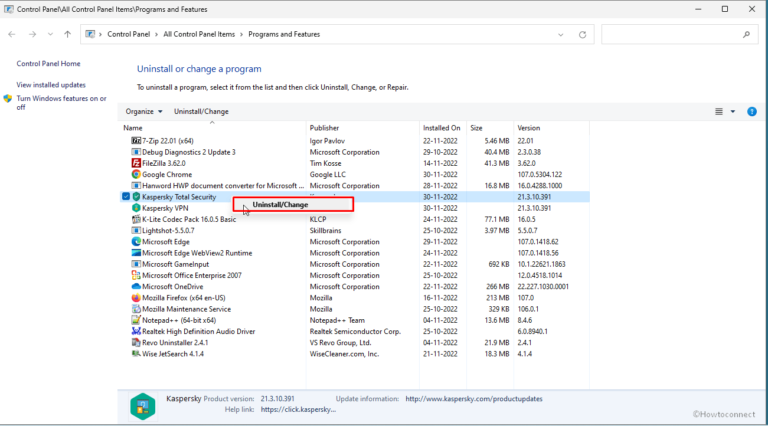The width and height of the screenshot is (768, 426).
Task: Refresh the Programs and Features list
Action: click(582, 35)
